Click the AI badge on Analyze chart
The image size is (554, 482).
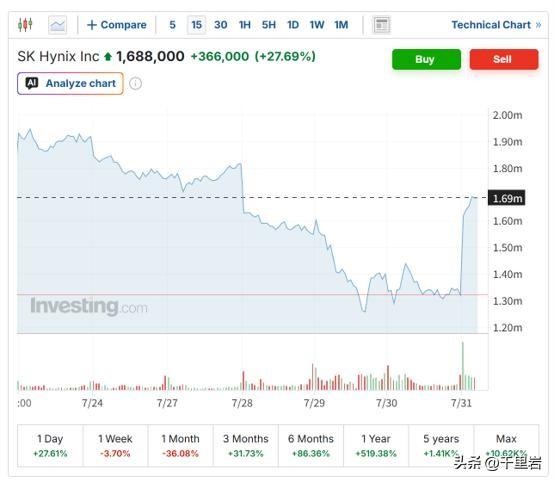(x=32, y=83)
